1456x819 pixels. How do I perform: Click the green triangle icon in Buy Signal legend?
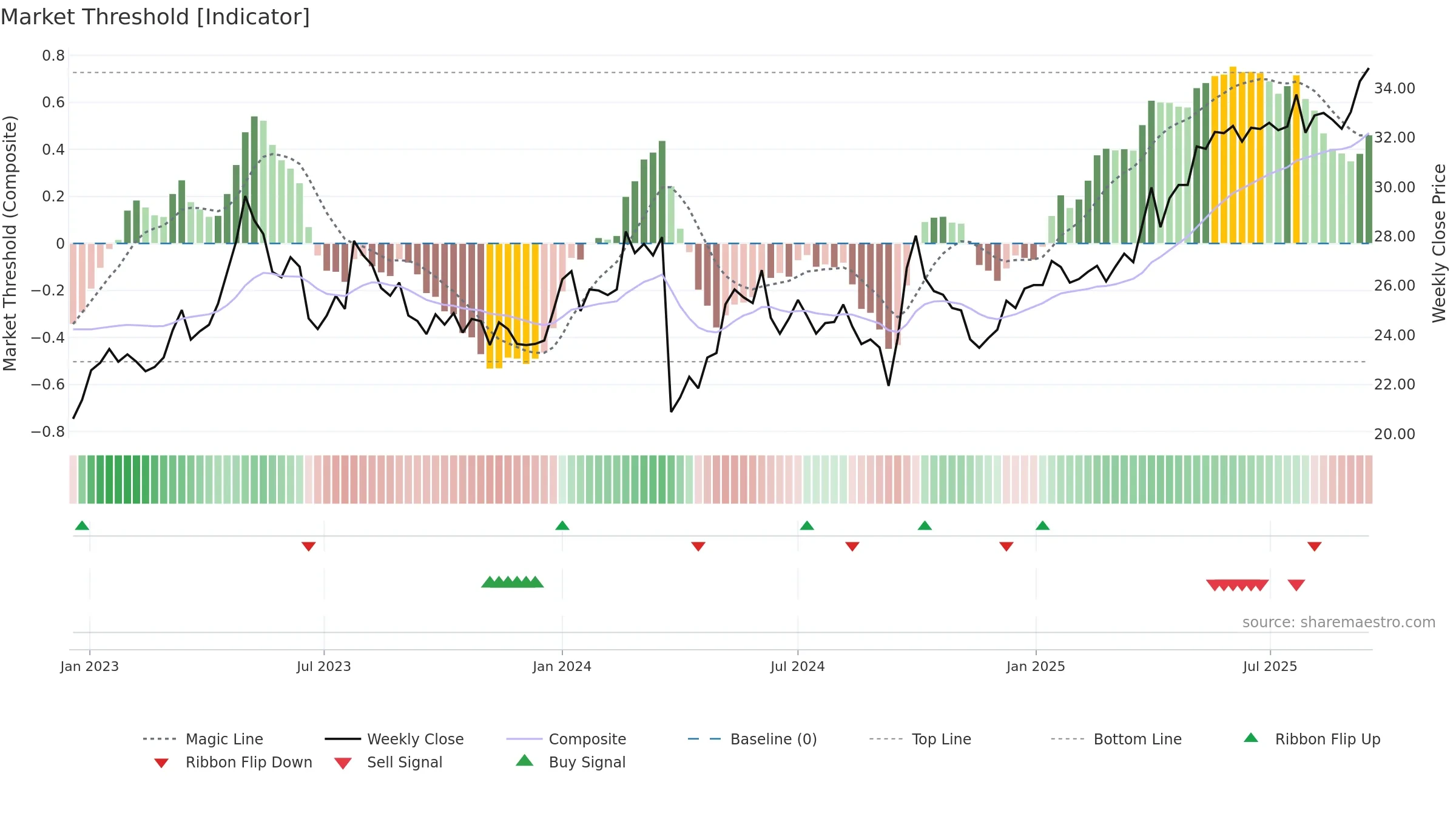tap(524, 760)
